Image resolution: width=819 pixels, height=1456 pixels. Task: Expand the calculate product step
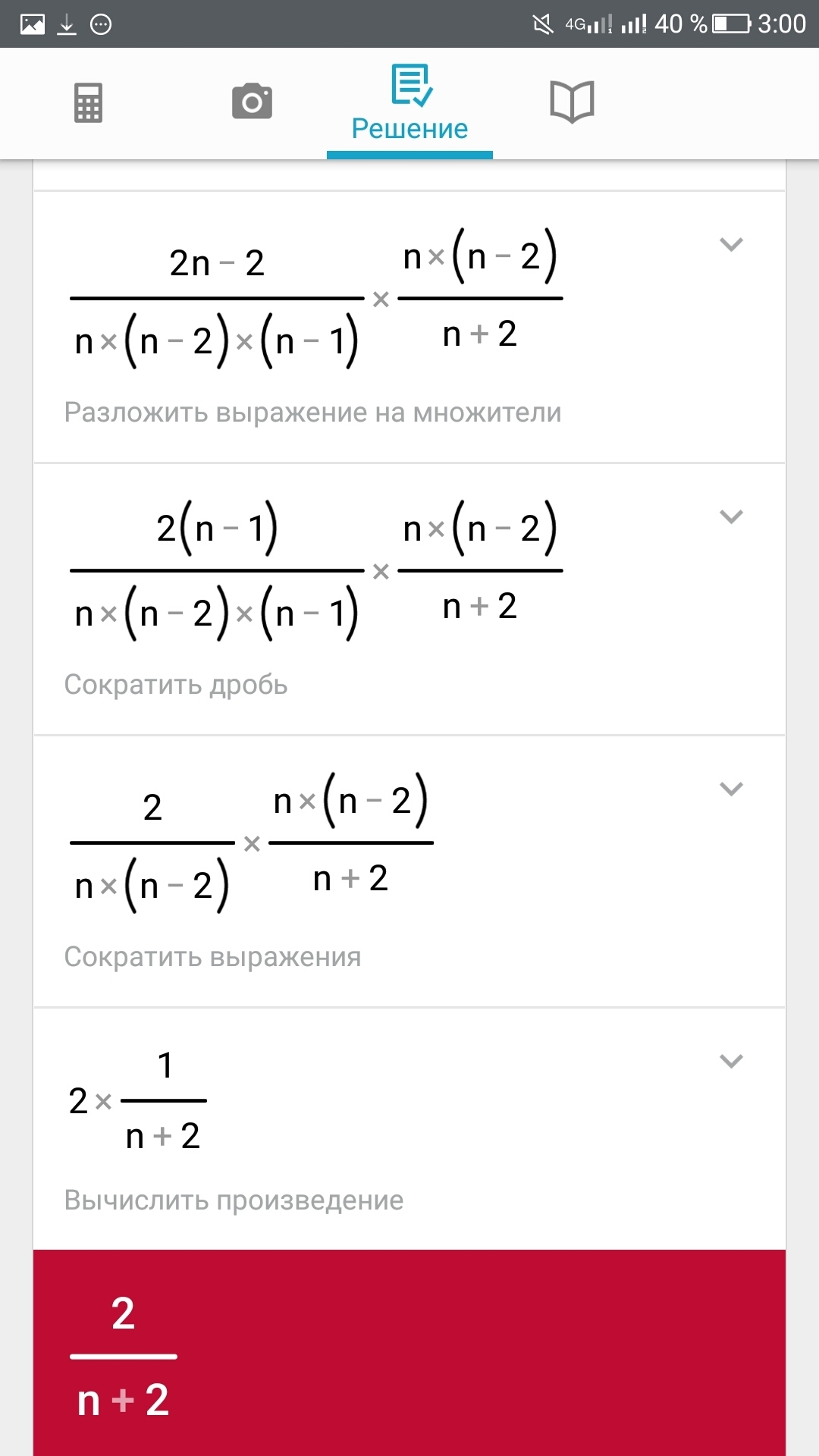point(731,1061)
